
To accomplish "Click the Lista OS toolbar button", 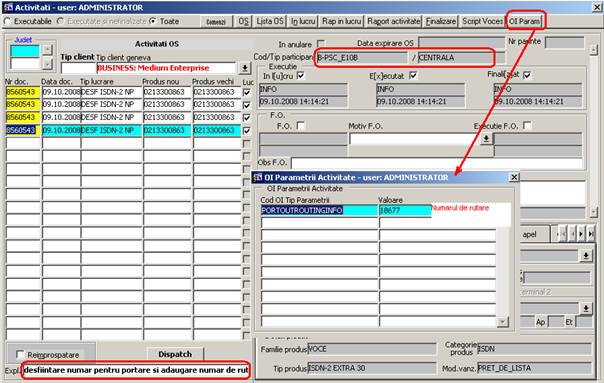I will (270, 21).
